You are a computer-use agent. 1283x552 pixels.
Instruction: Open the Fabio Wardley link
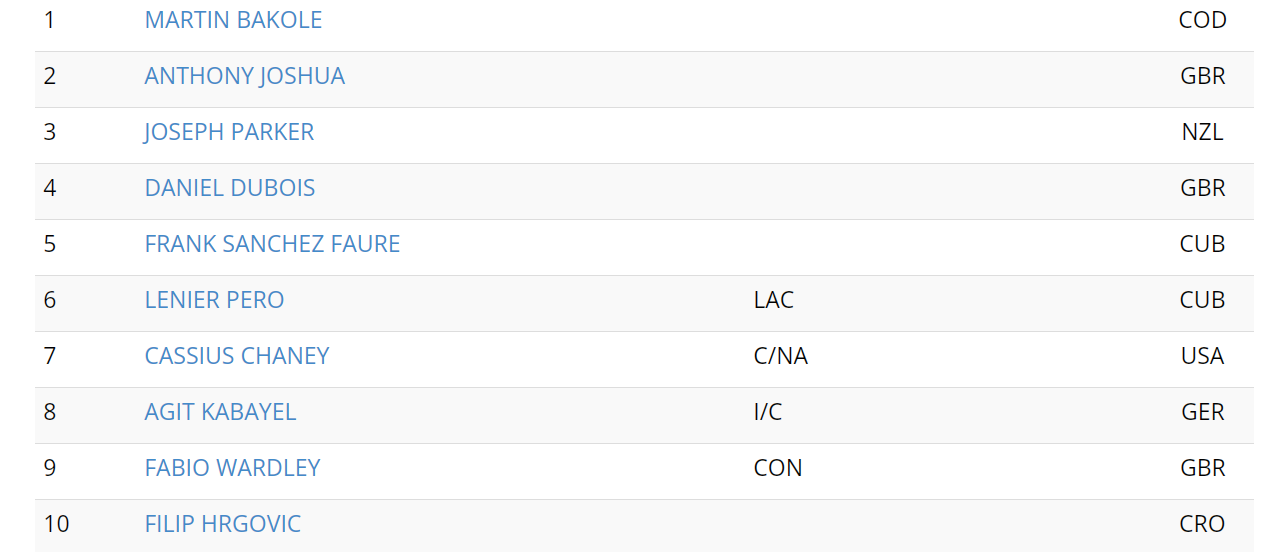point(232,468)
